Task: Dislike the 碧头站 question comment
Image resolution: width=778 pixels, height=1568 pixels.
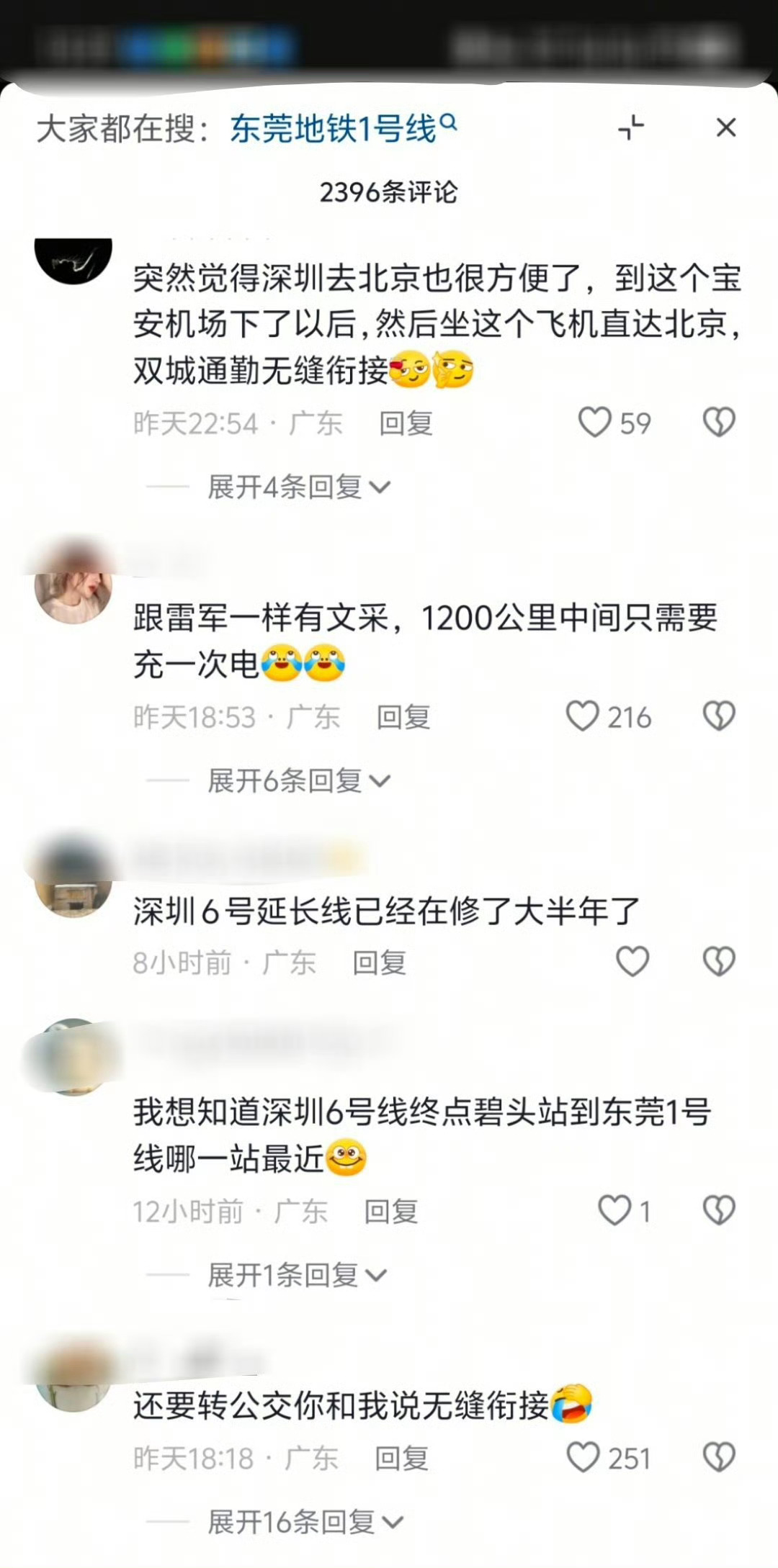Action: coord(719,1210)
